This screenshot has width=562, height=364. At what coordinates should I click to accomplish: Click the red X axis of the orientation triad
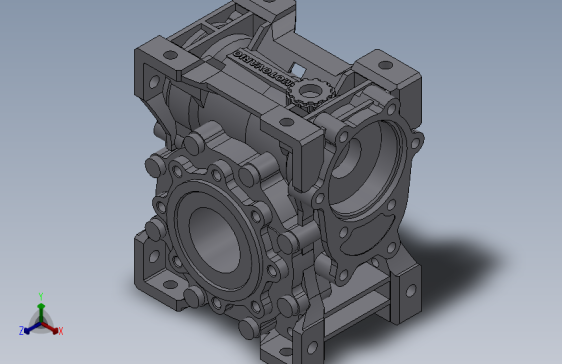[50, 327]
